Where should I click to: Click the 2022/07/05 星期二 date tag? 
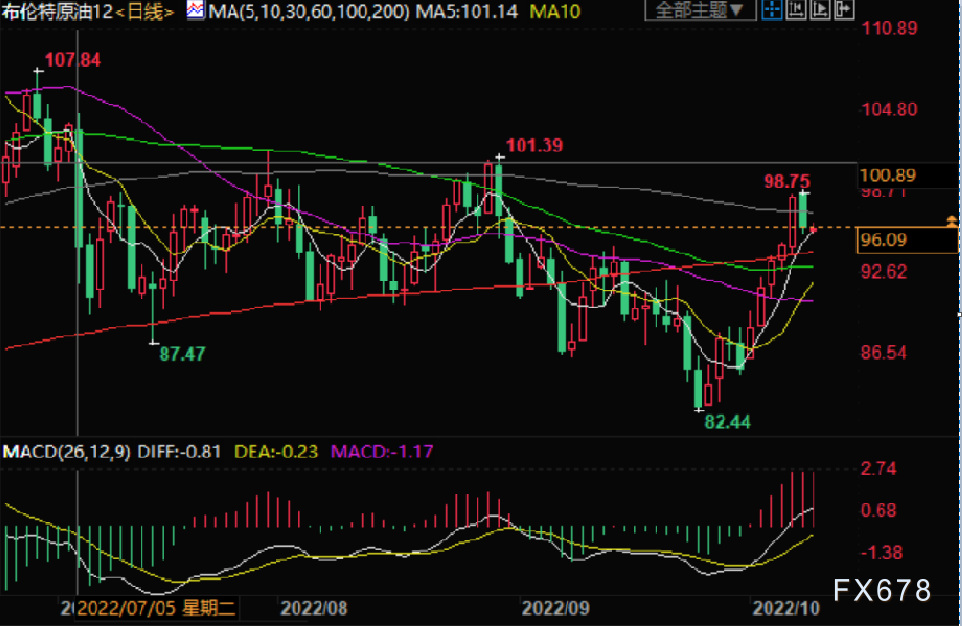(156, 608)
